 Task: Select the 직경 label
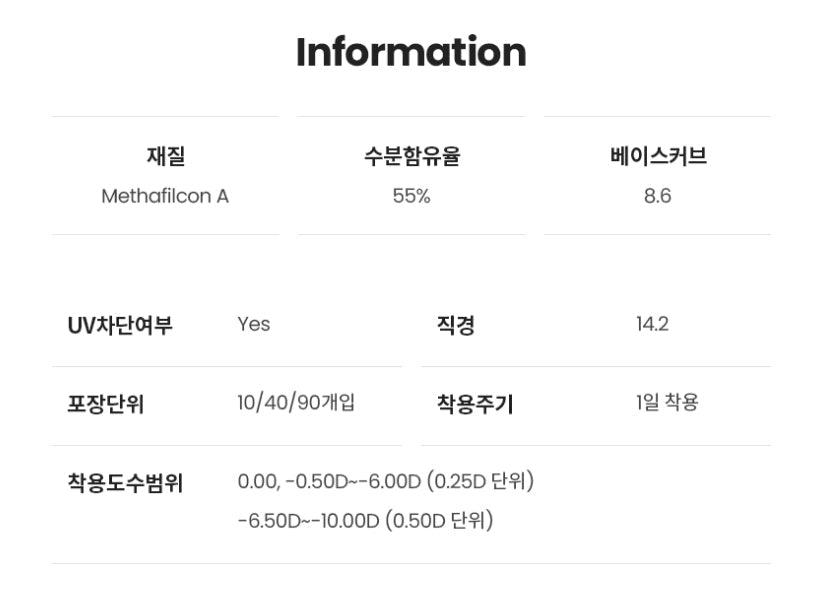click(x=455, y=325)
